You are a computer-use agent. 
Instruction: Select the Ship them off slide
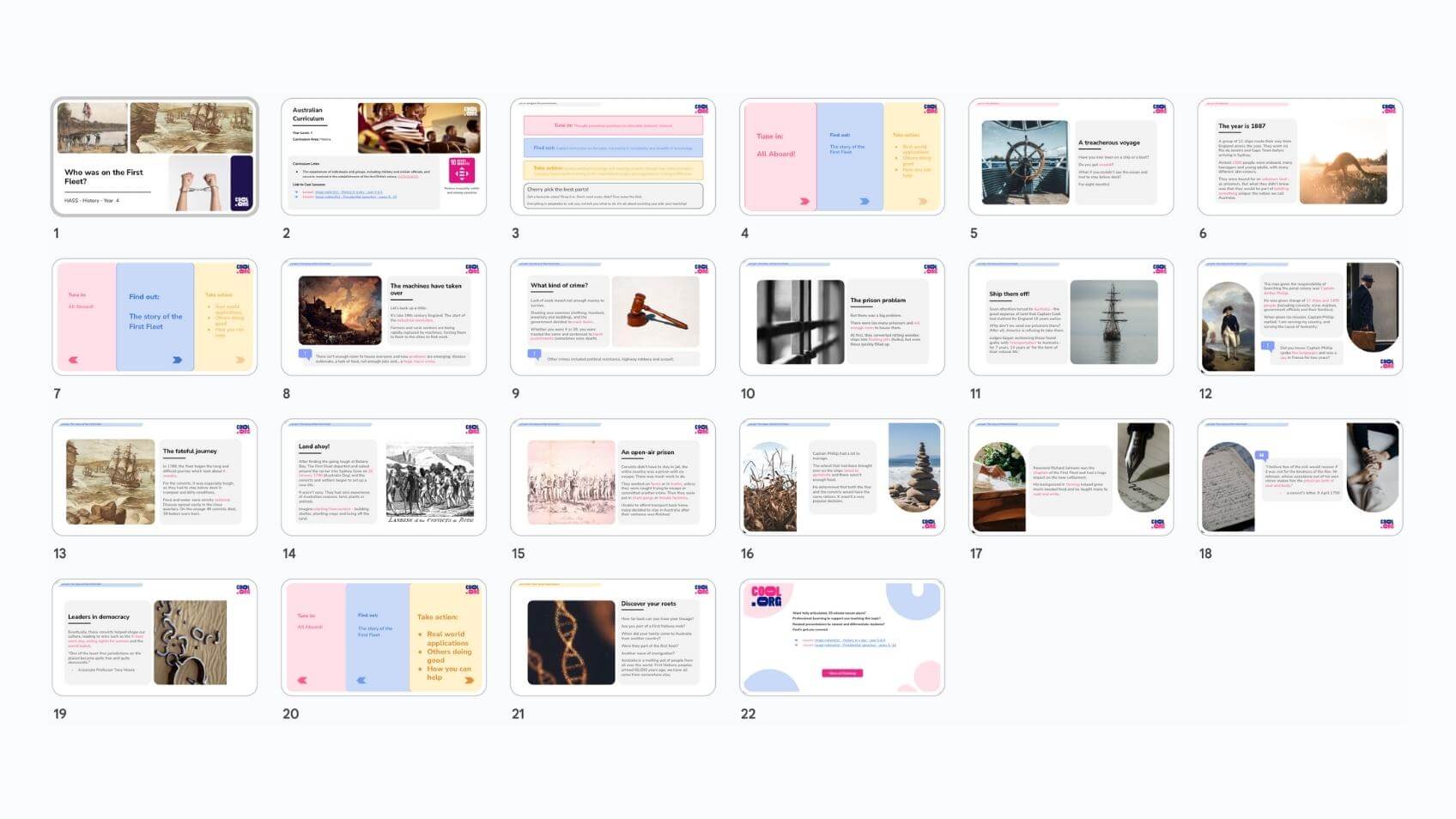1071,317
